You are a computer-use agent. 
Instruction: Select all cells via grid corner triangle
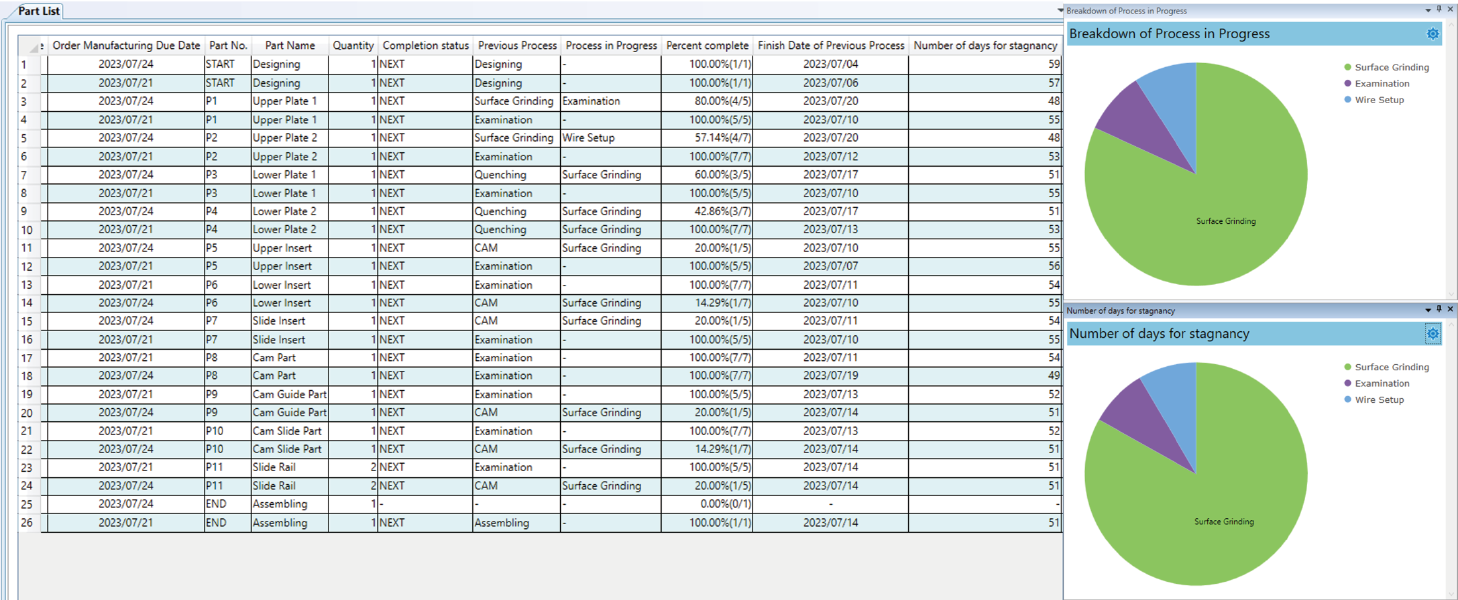(33, 46)
